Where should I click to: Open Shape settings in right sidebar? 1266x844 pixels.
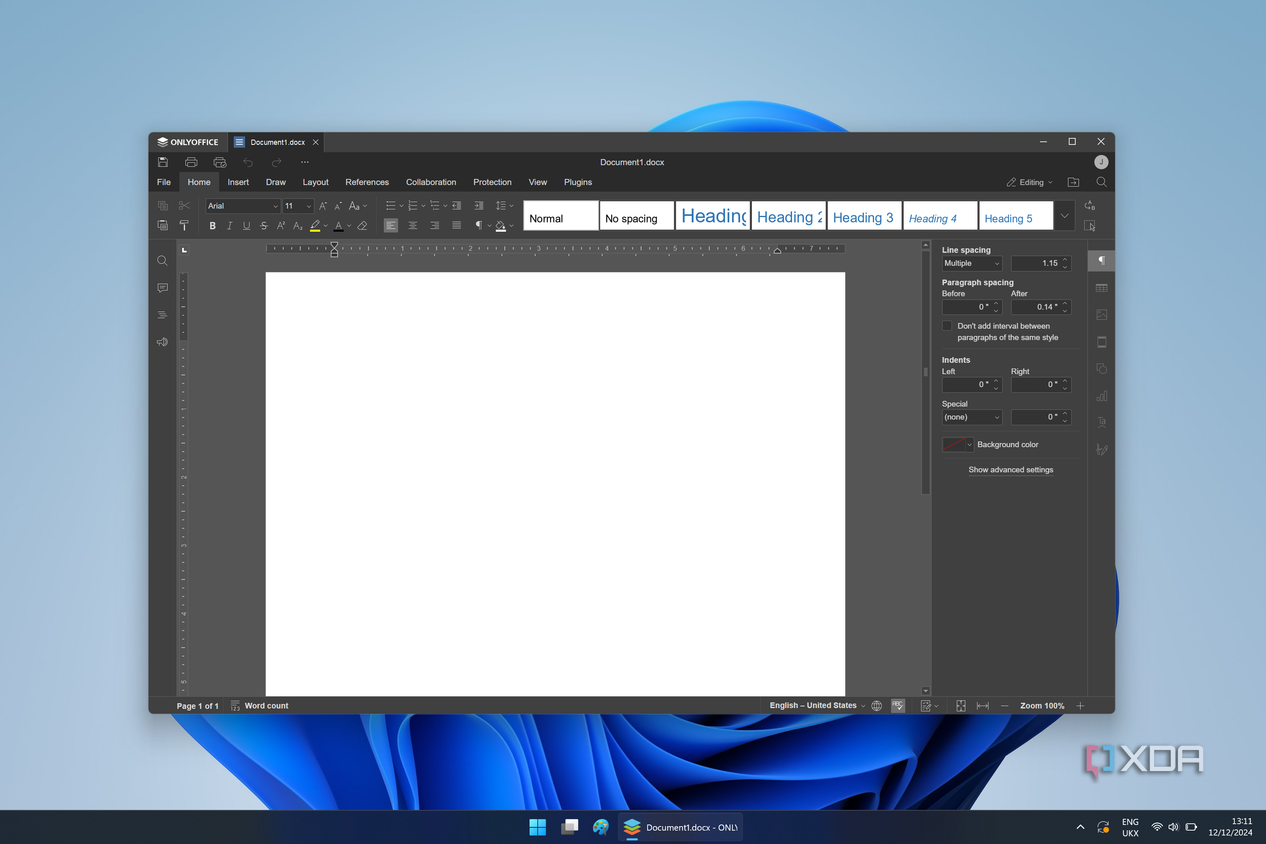click(1101, 369)
